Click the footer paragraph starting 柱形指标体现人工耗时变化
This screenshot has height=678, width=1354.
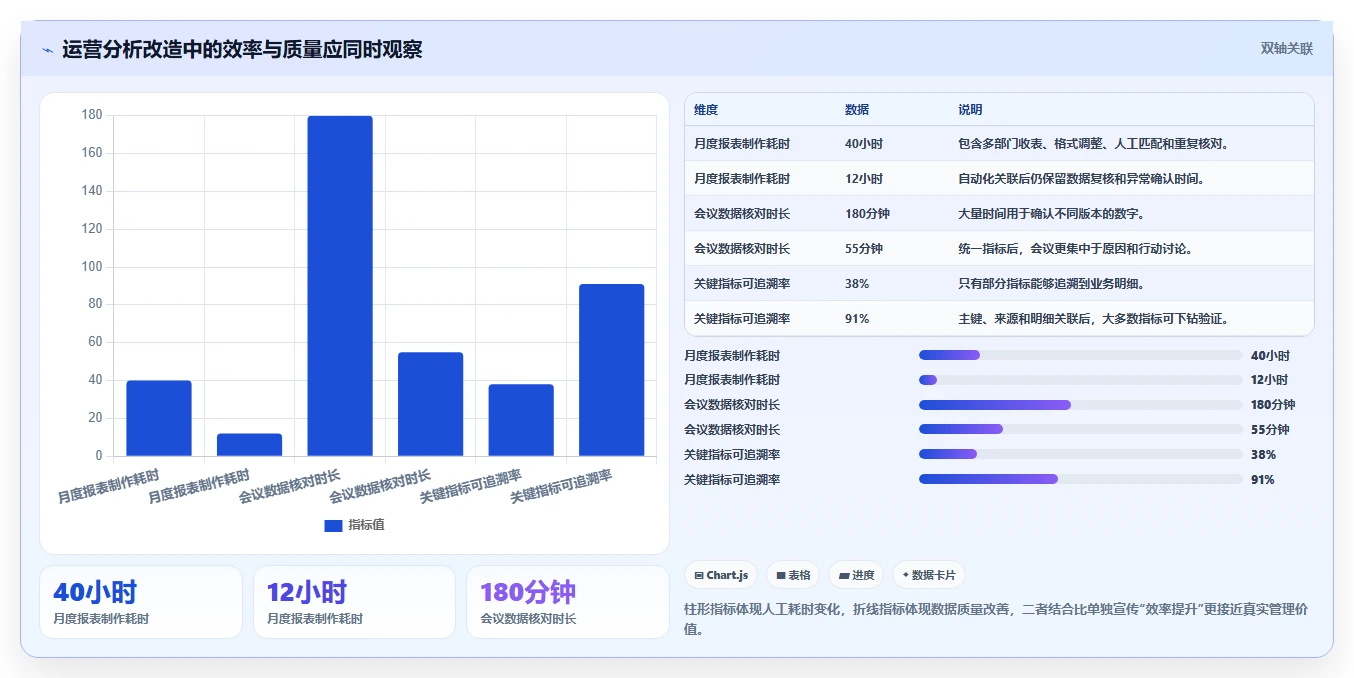(996, 619)
